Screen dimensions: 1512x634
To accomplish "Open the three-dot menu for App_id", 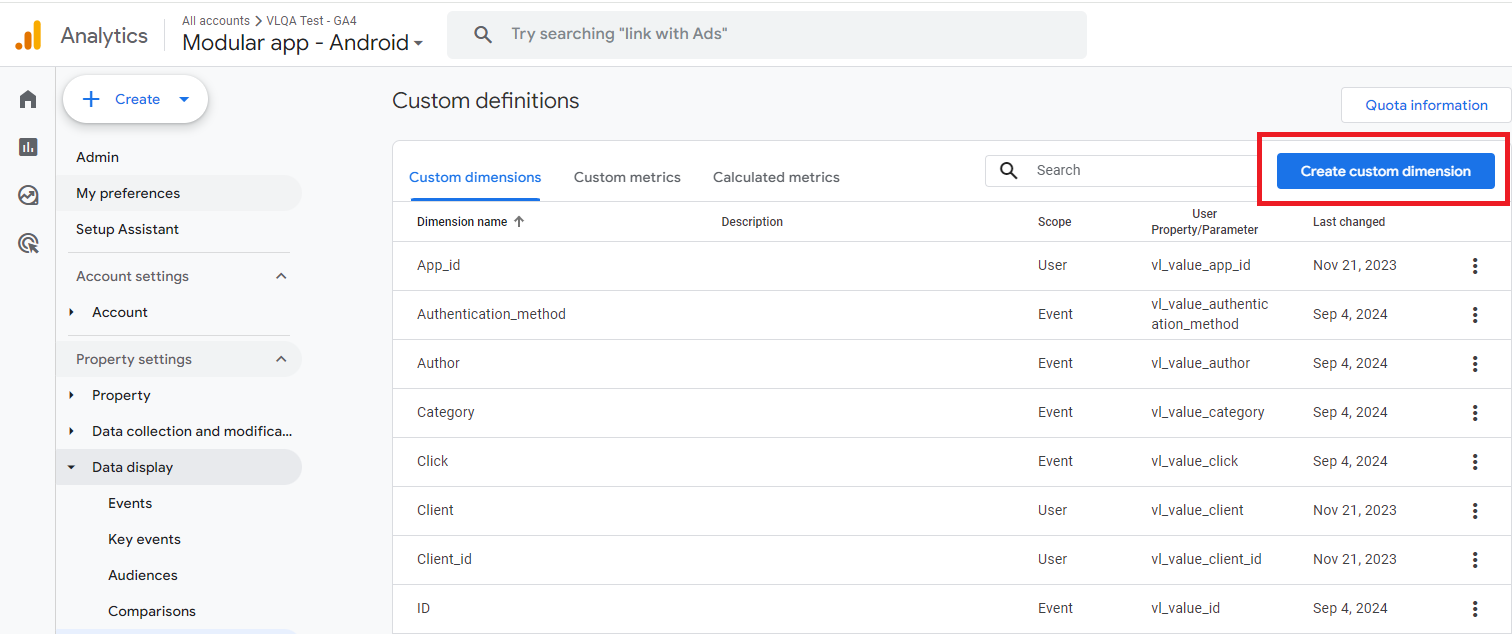I will click(x=1475, y=266).
